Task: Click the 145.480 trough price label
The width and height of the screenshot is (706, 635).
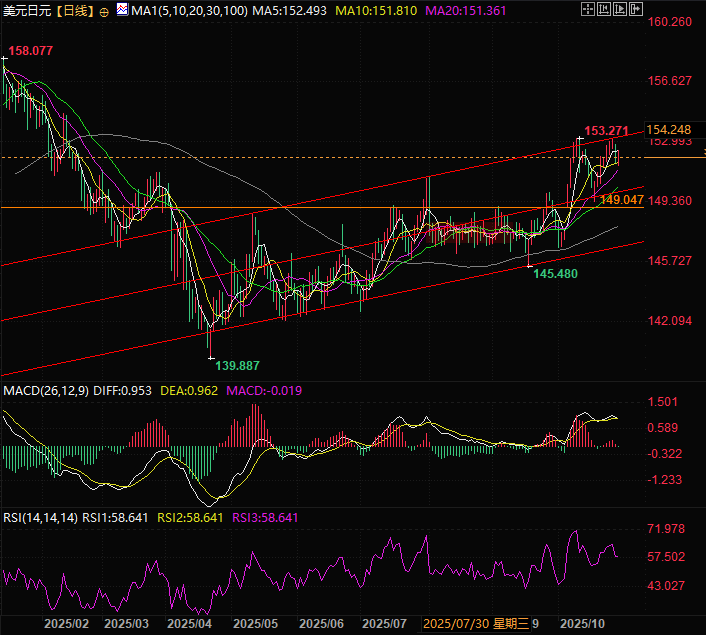Action: (x=555, y=273)
